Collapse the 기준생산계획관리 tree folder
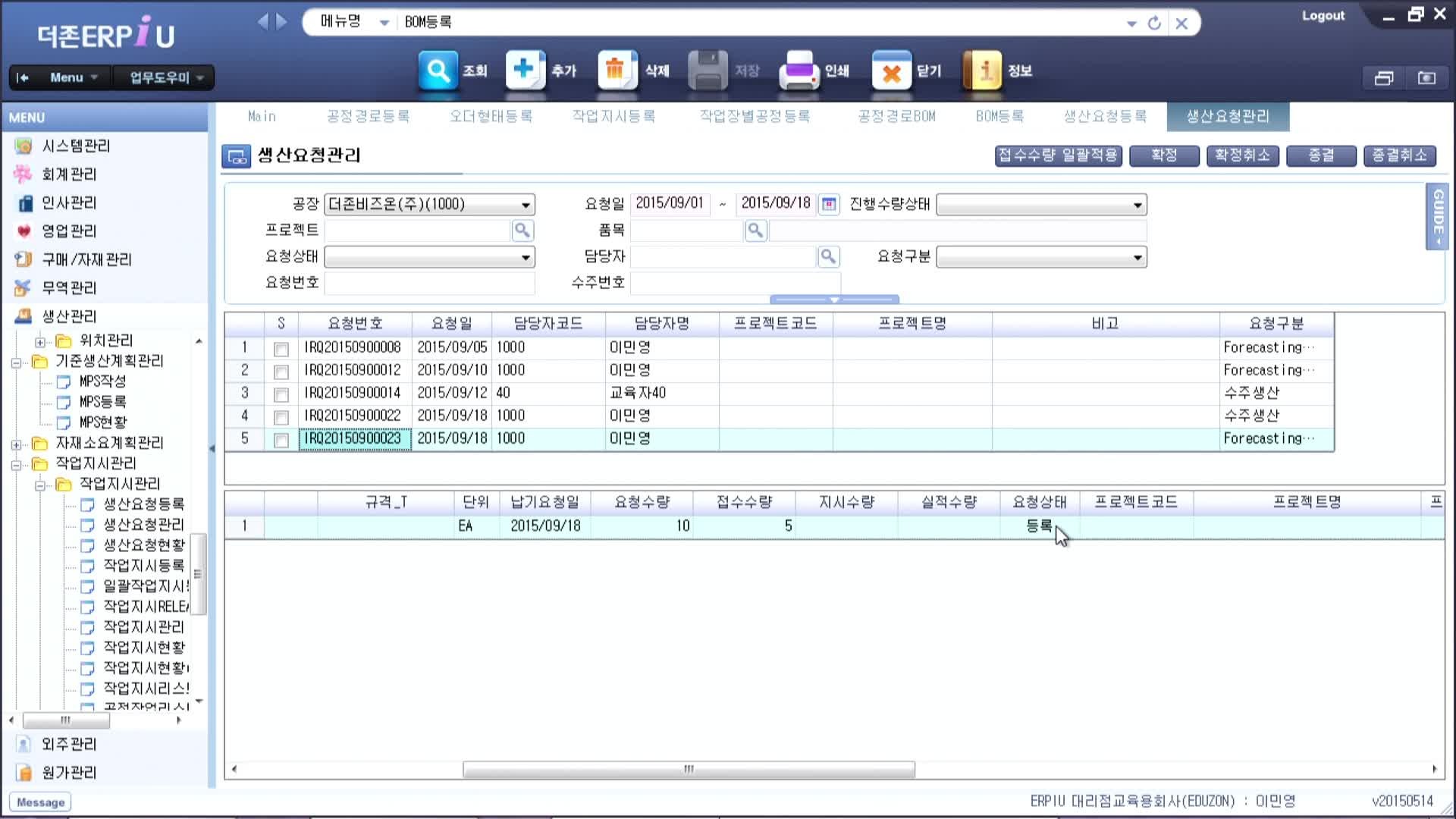Image resolution: width=1456 pixels, height=819 pixels. click(x=16, y=362)
